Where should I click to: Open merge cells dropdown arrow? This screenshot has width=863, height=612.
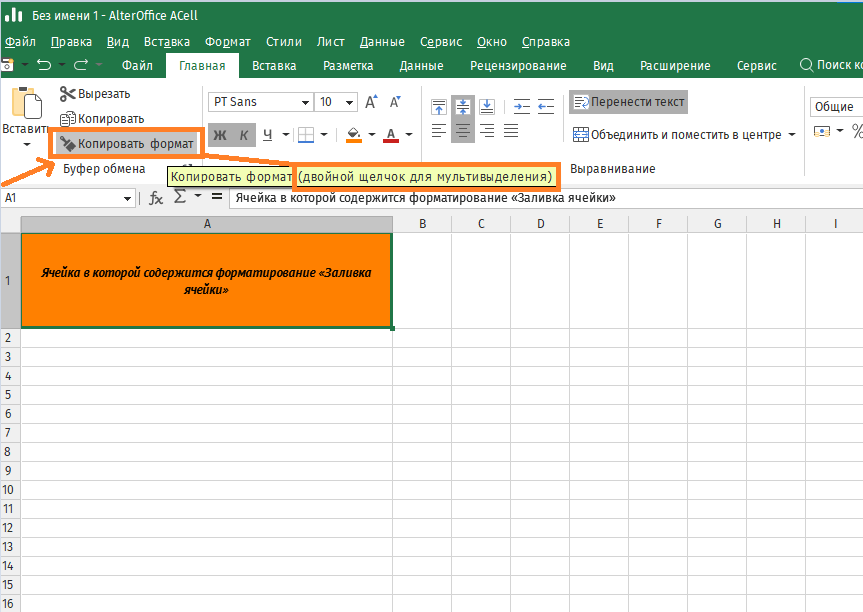click(x=792, y=134)
